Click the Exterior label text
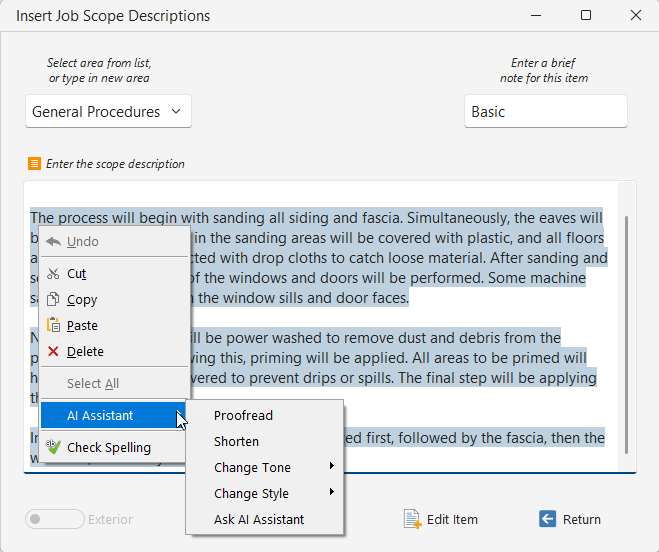Screen dimensions: 659x552 tap(111, 520)
